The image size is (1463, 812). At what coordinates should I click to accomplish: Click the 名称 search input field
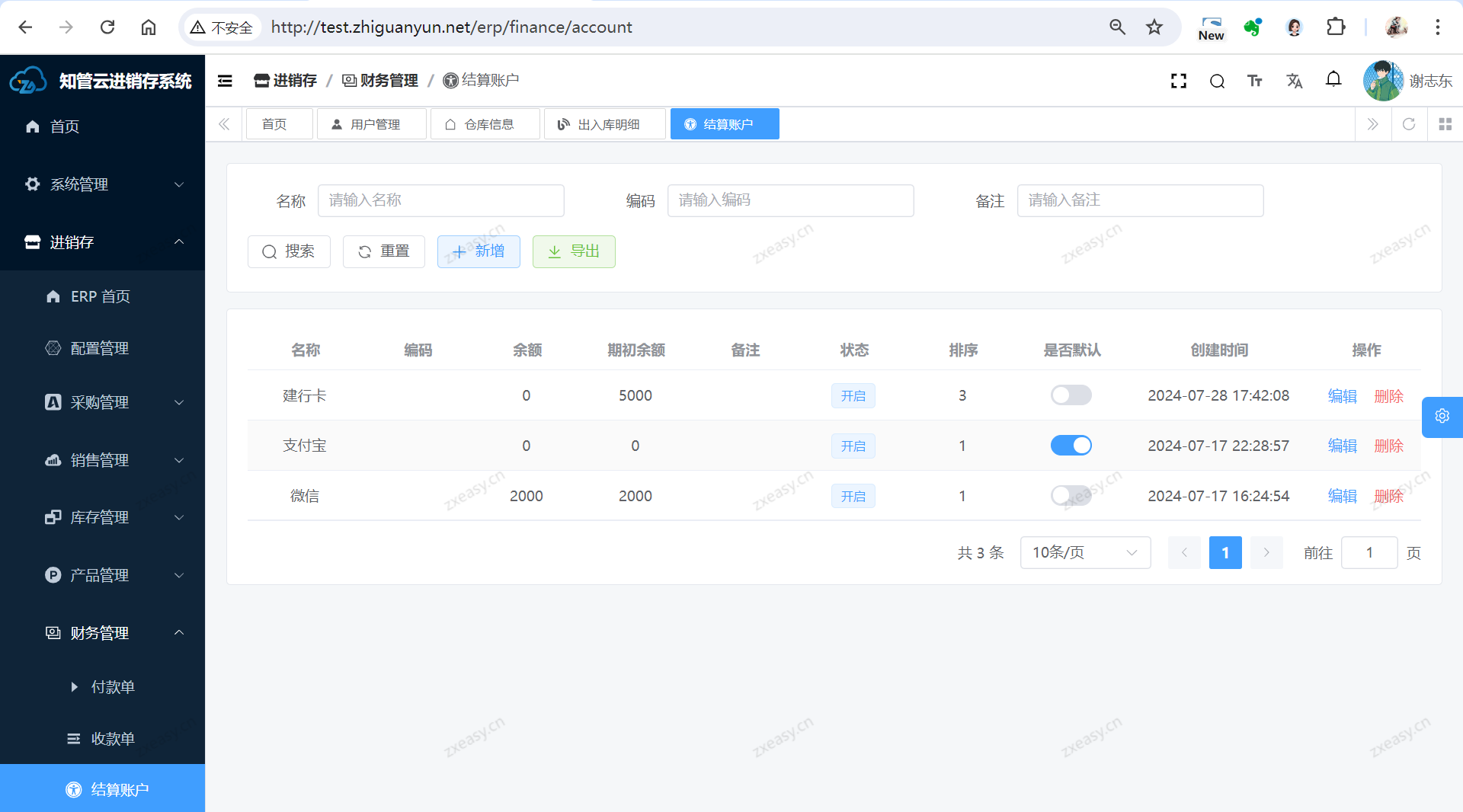tap(440, 200)
